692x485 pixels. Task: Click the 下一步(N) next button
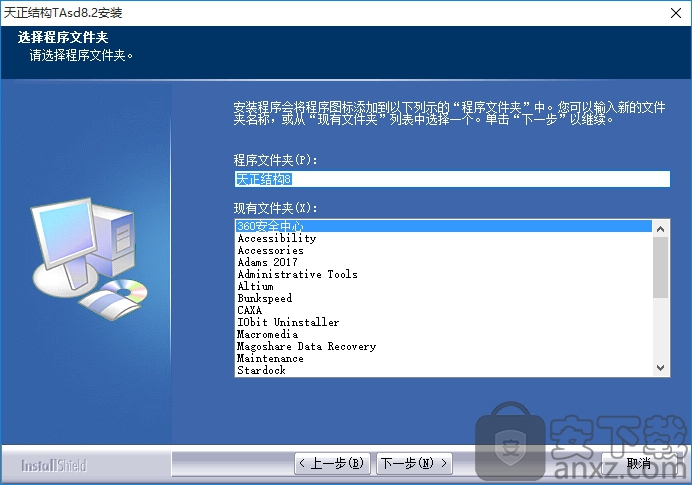414,463
